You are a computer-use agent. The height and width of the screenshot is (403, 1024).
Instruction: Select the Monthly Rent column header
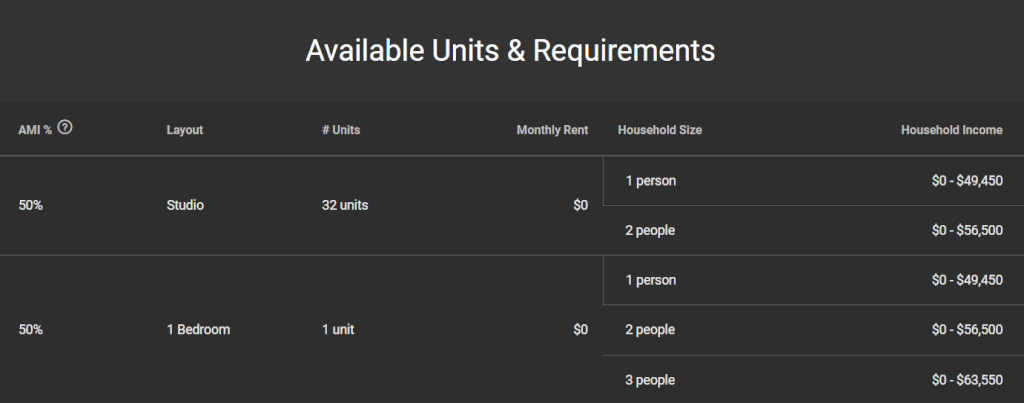(x=552, y=130)
